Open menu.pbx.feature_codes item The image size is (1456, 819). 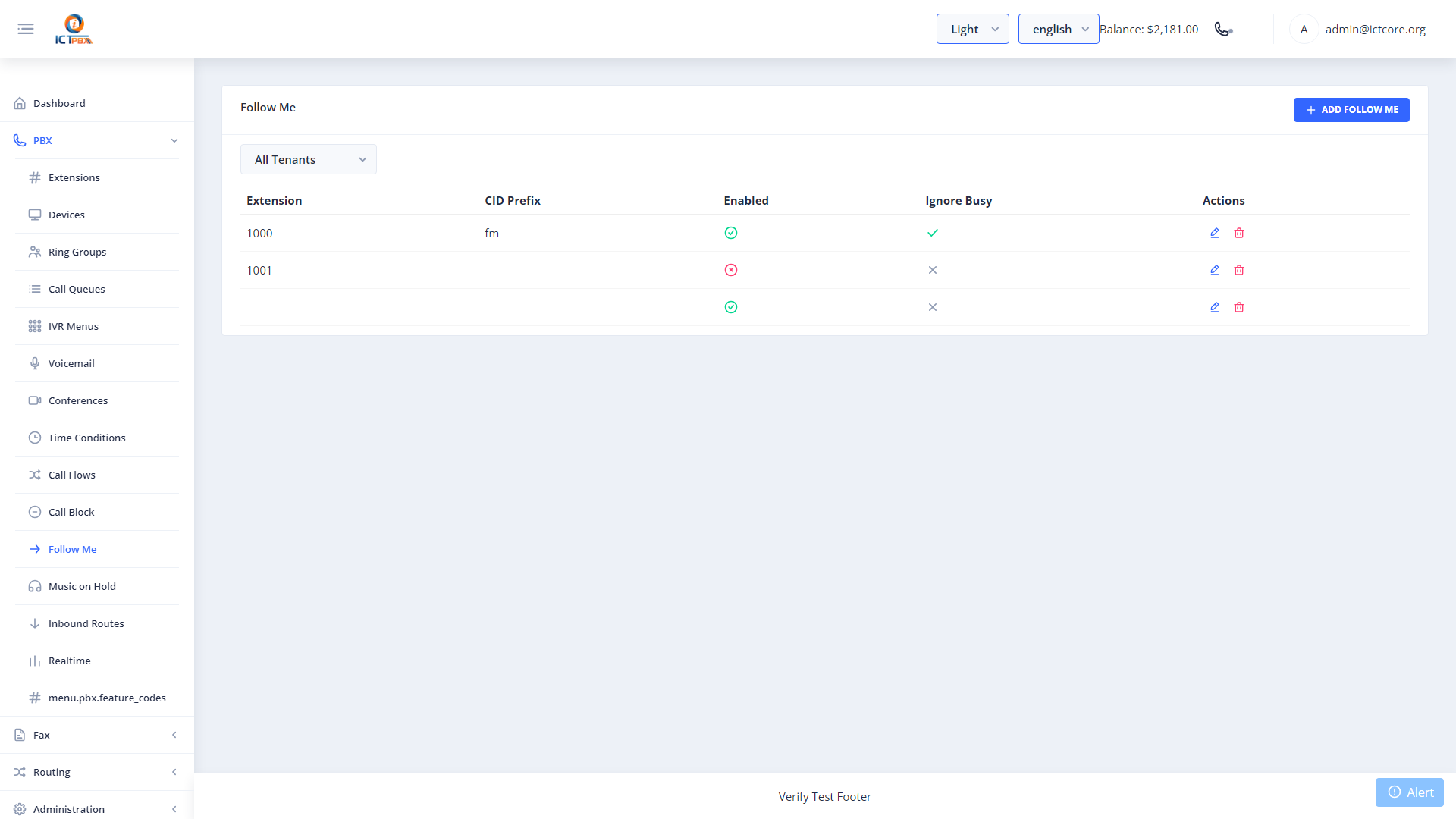pos(97,698)
